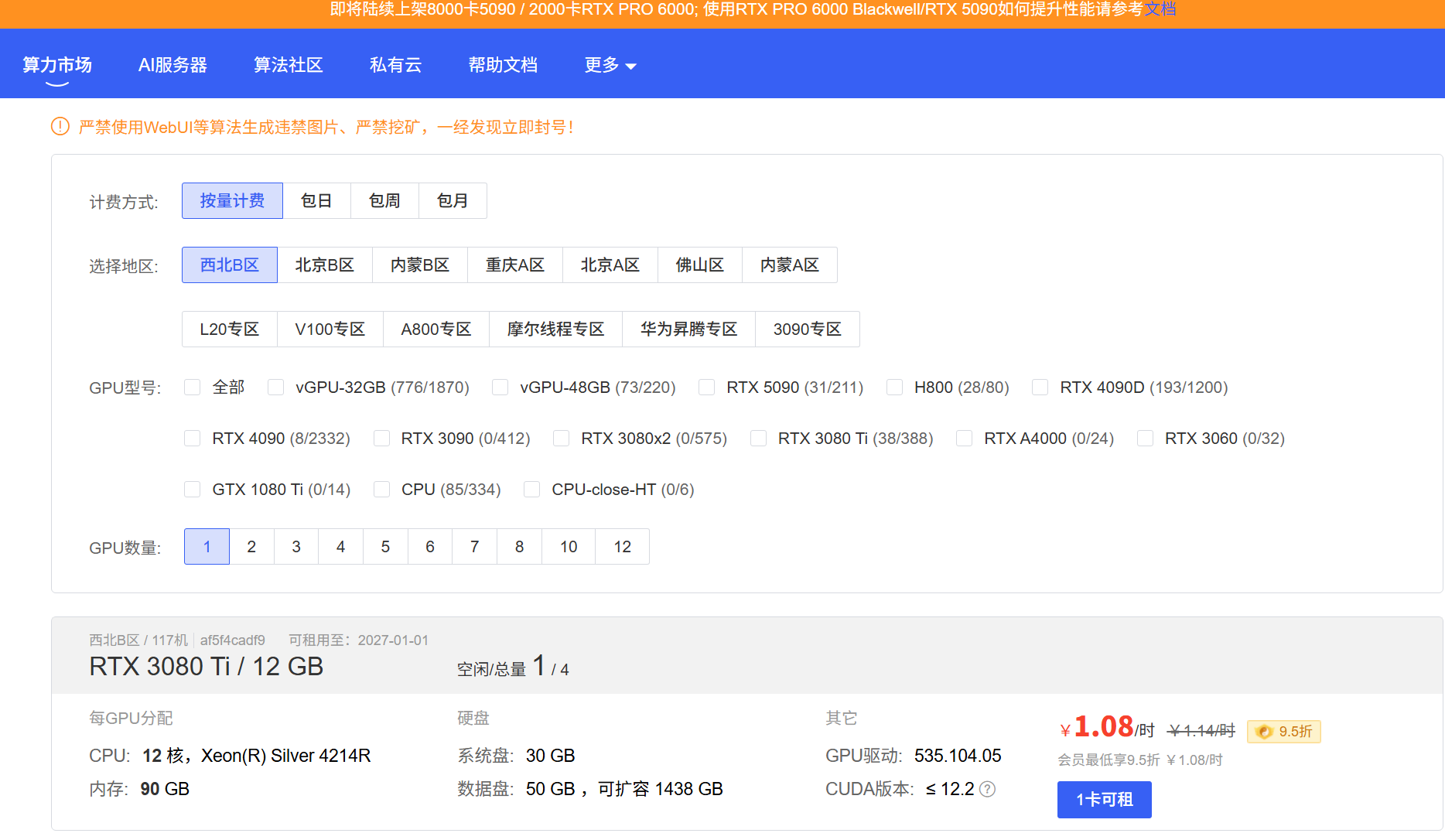This screenshot has width=1445, height=840.
Task: Check the vGPU-32GB checkbox
Action: 275,388
